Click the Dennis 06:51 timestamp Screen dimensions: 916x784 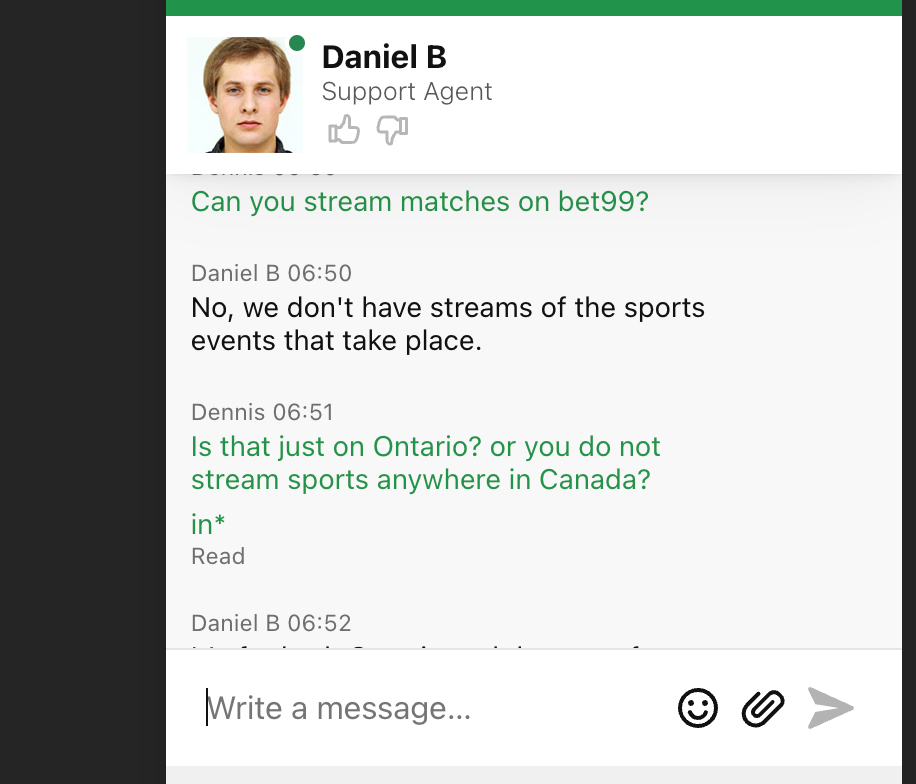[262, 412]
